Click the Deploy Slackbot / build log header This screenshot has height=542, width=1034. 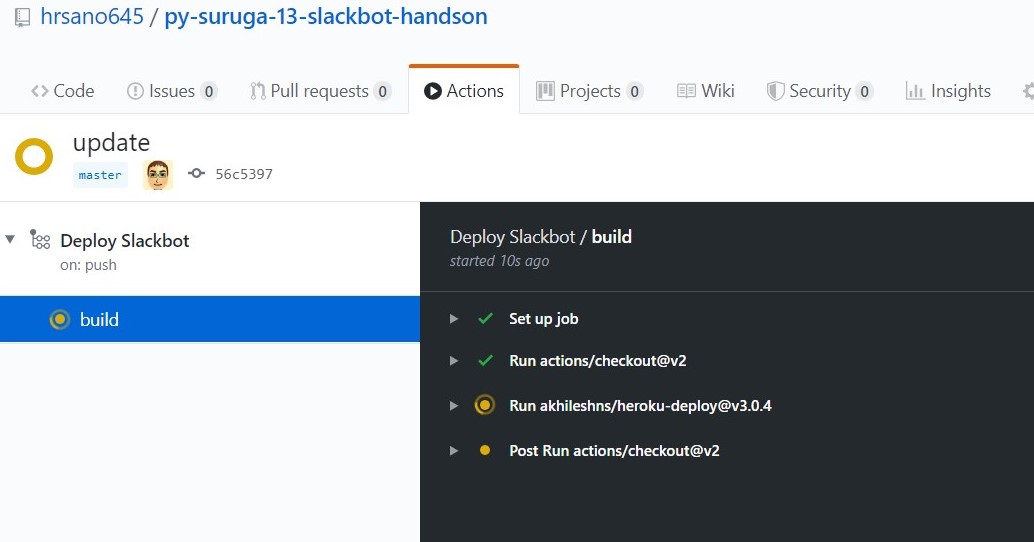[541, 237]
